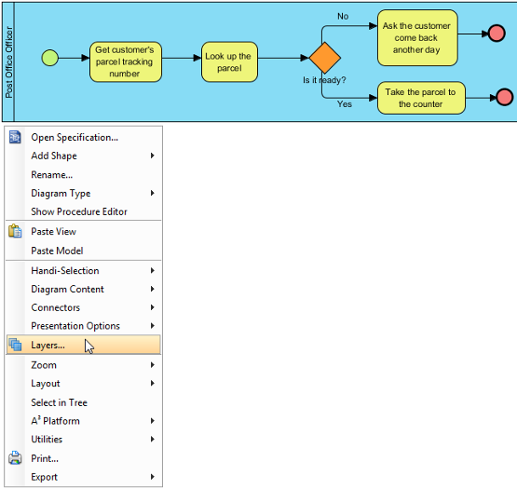517x489 pixels.
Task: Expand the Zoom submenu arrow
Action: (152, 365)
